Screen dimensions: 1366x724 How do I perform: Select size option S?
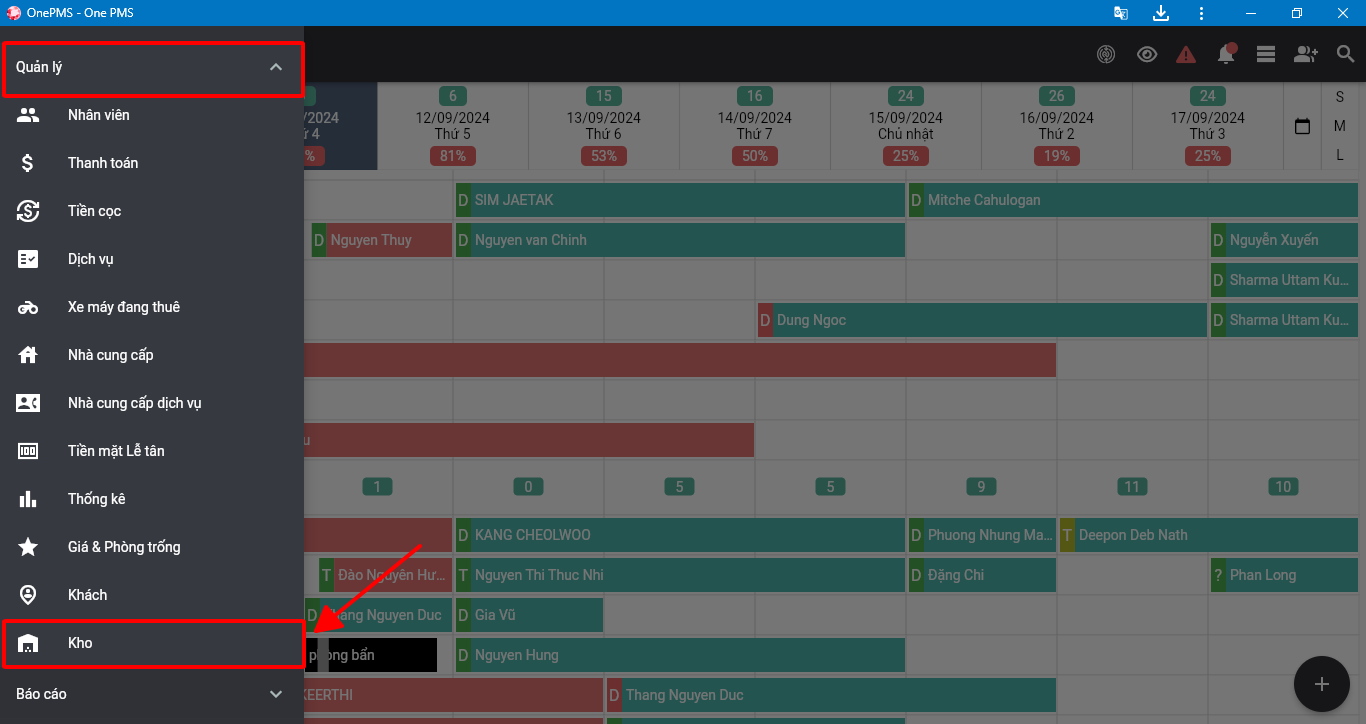(1340, 97)
